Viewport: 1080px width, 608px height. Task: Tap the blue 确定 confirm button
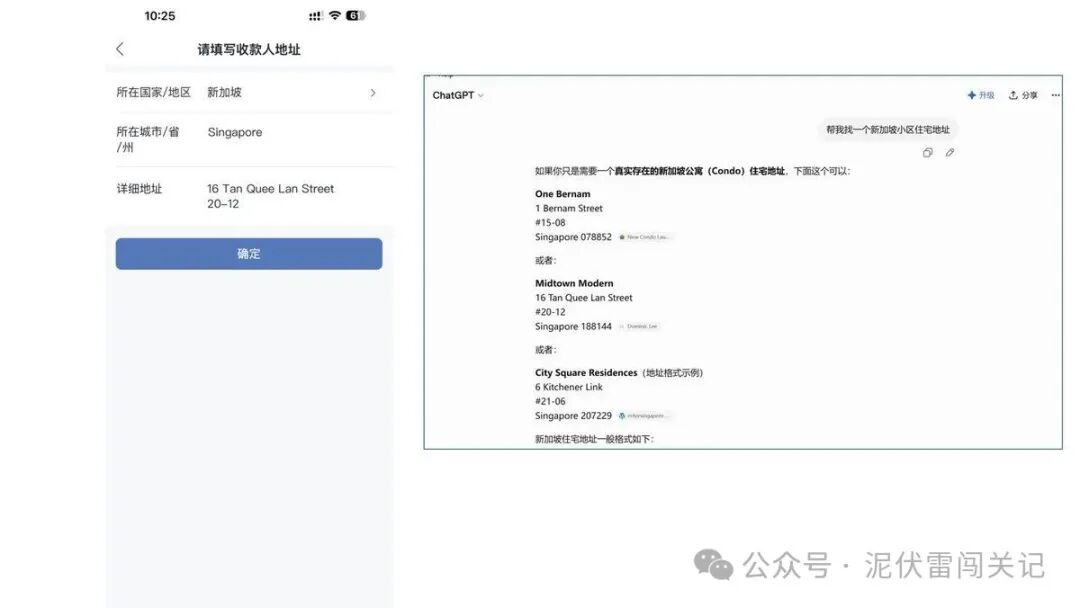click(249, 253)
